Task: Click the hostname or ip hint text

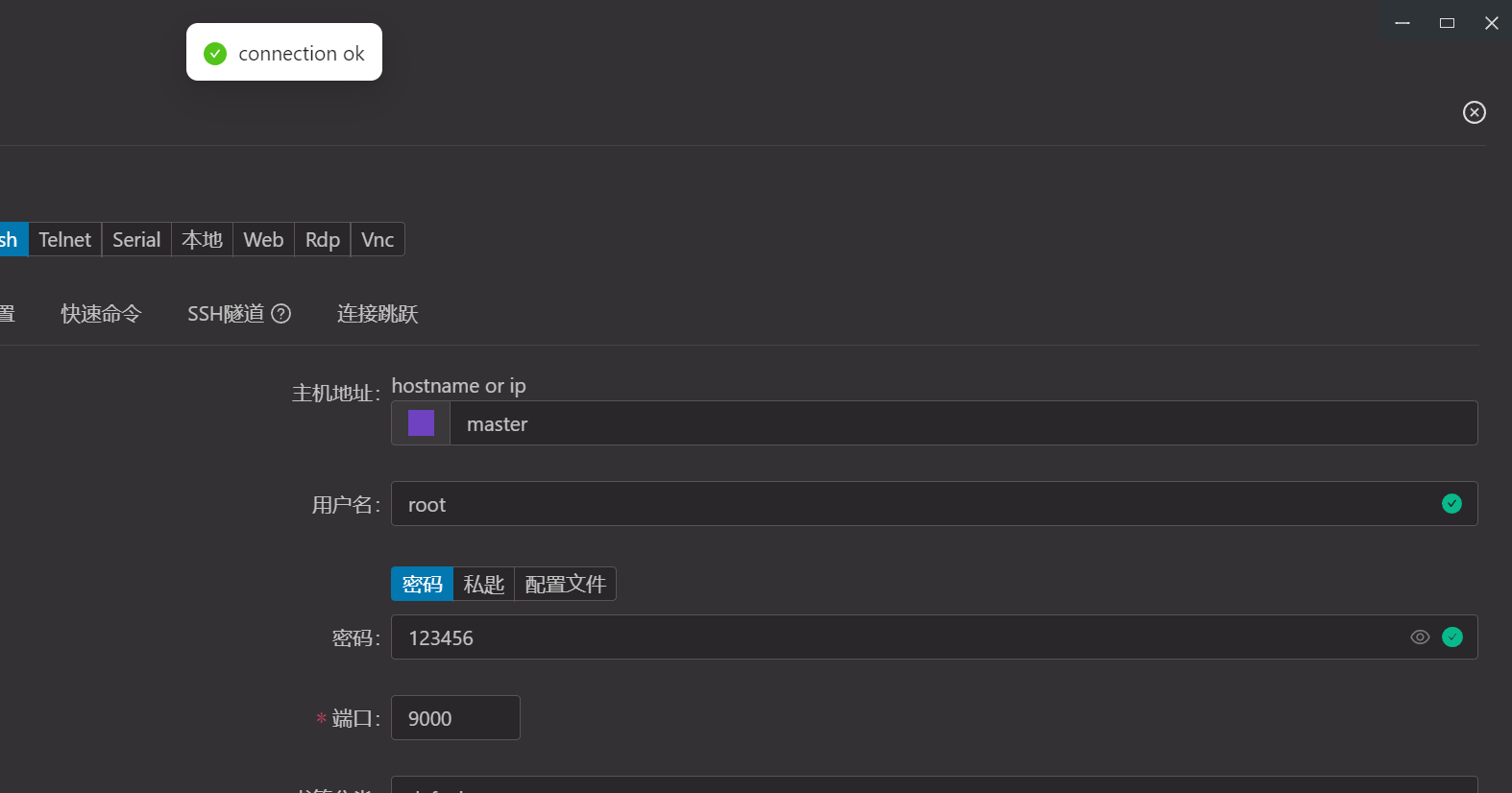Action: coord(458,386)
